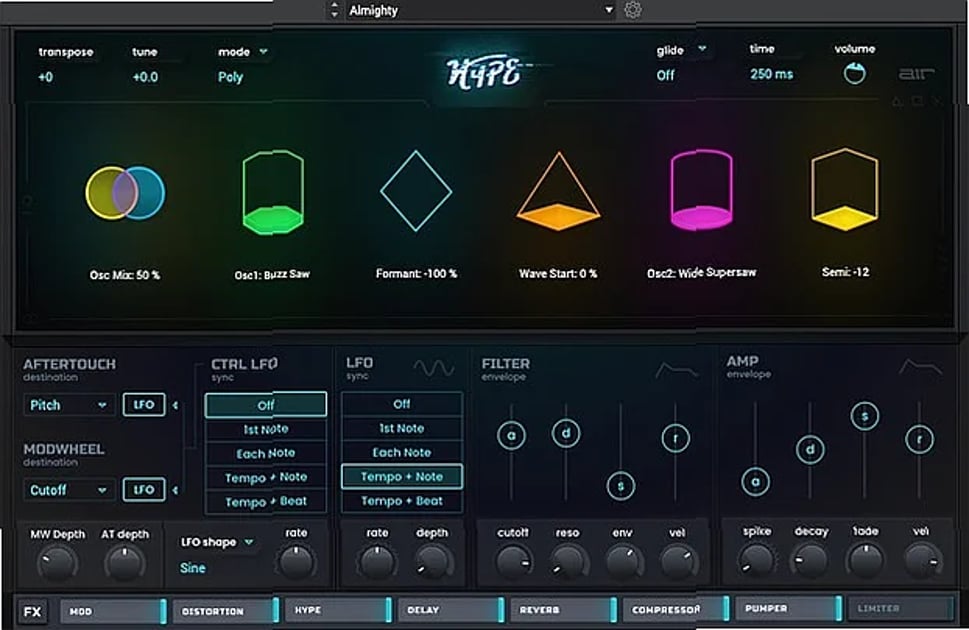This screenshot has height=630, width=969.
Task: Click the LFO button next to Pitch destination
Action: (143, 405)
